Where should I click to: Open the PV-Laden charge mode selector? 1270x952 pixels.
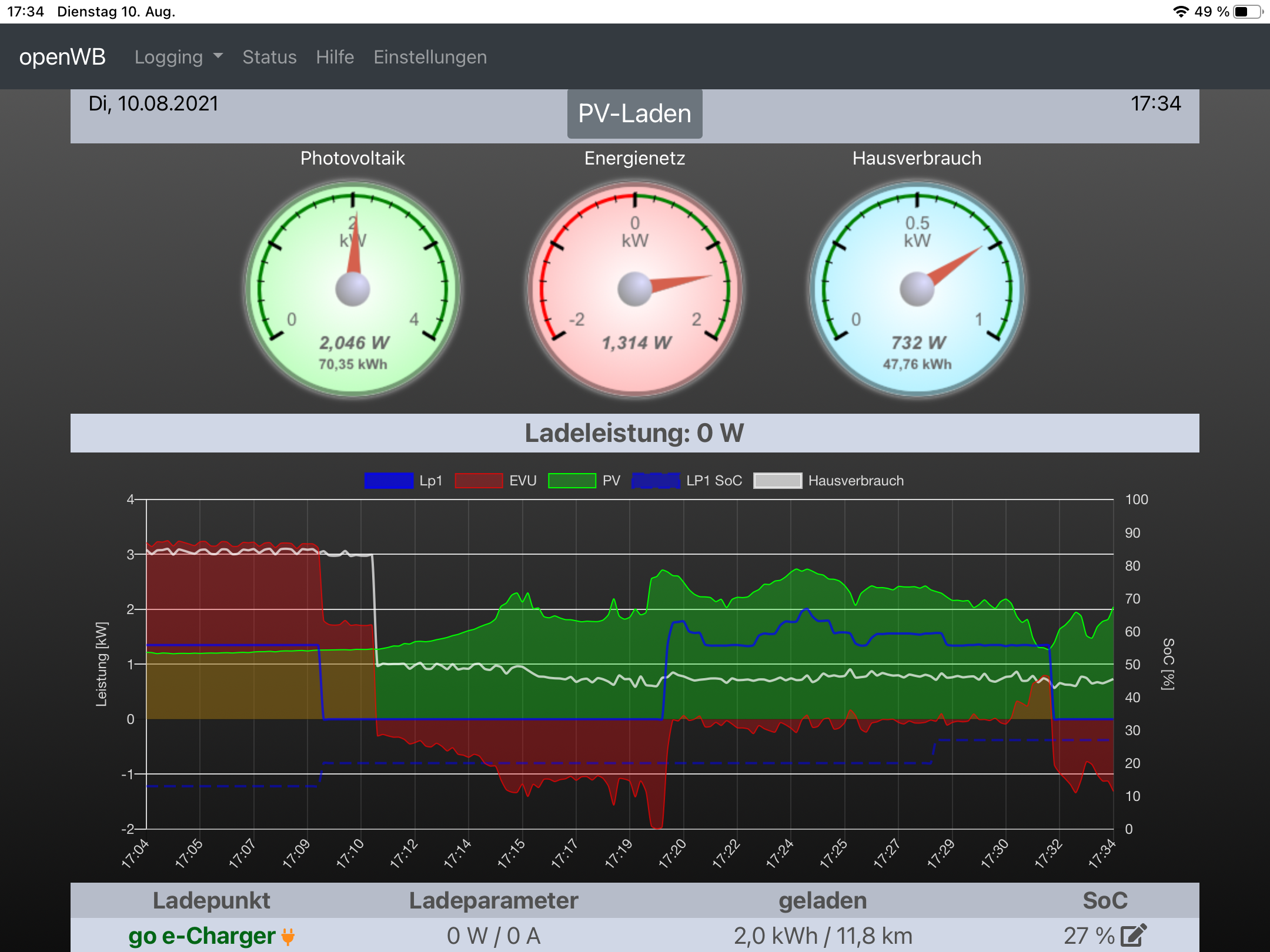click(x=634, y=113)
